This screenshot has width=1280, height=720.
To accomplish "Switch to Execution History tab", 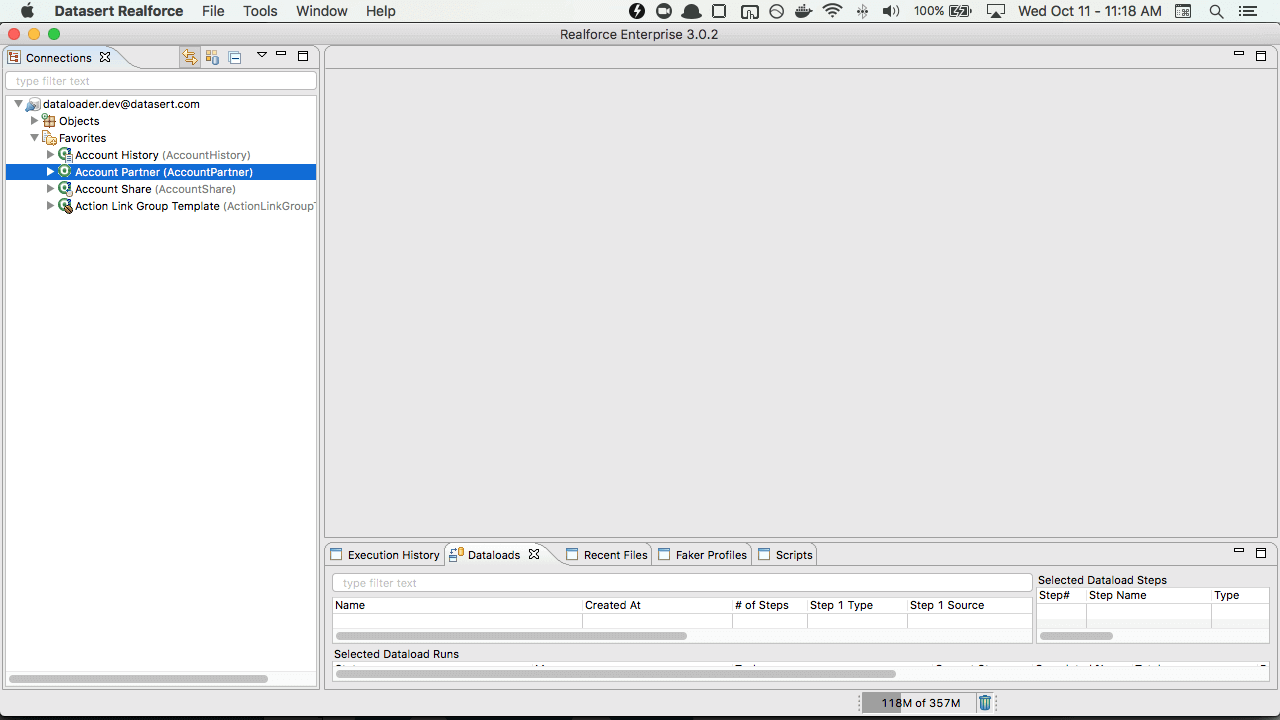I will [x=385, y=555].
